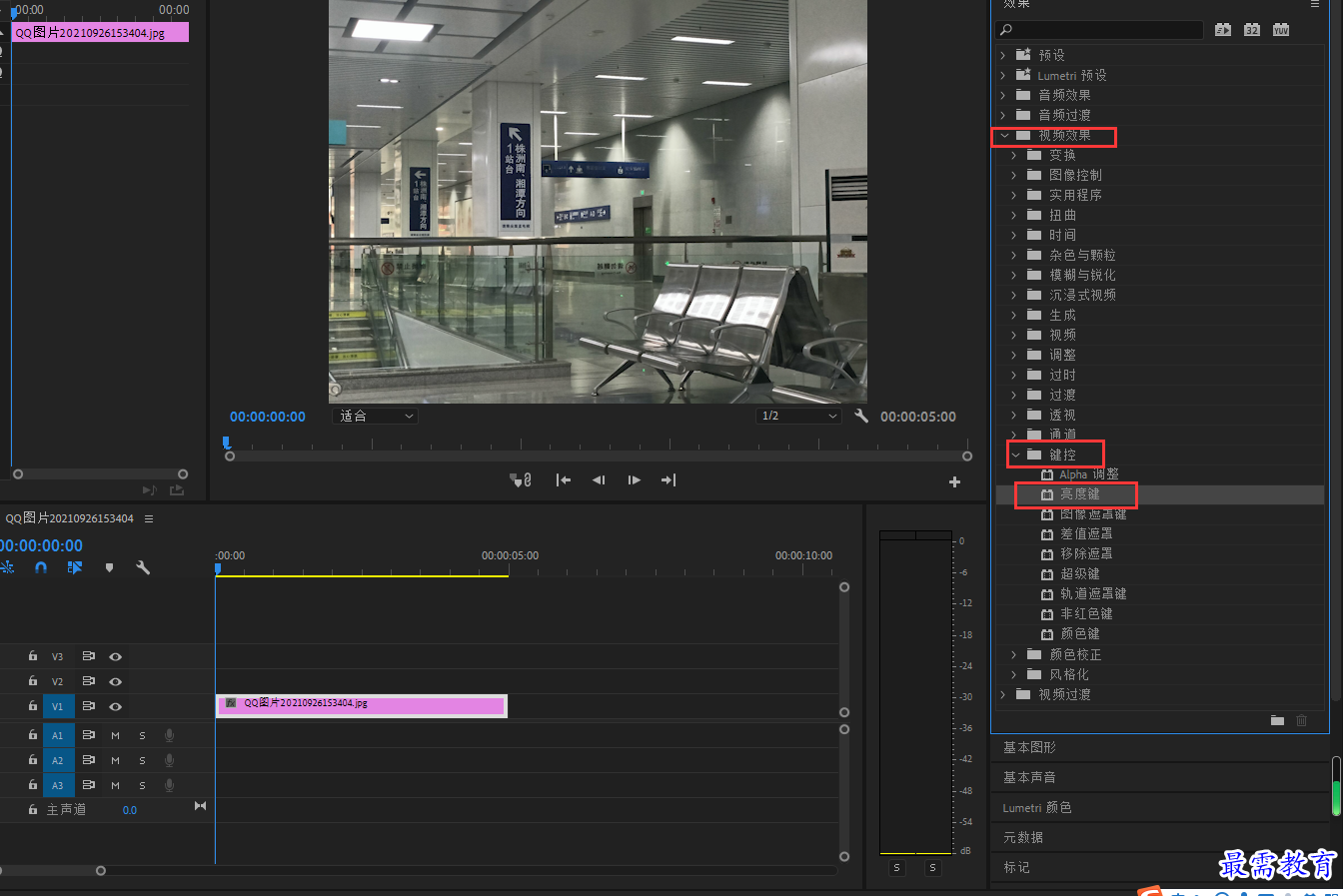The image size is (1343, 896).
Task: Mute audio track A2
Action: click(x=115, y=760)
